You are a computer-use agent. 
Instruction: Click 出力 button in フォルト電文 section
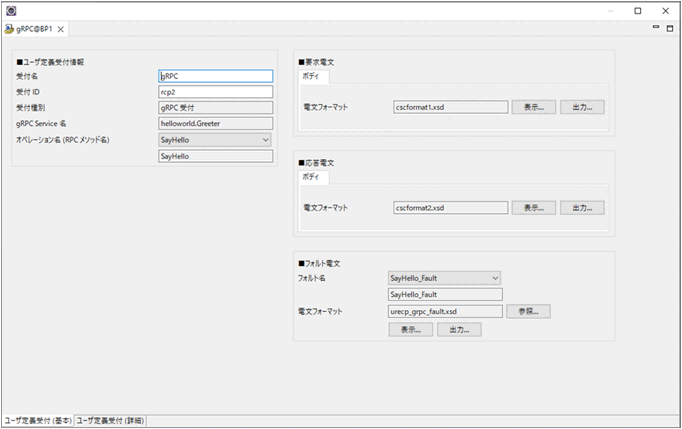coord(459,329)
